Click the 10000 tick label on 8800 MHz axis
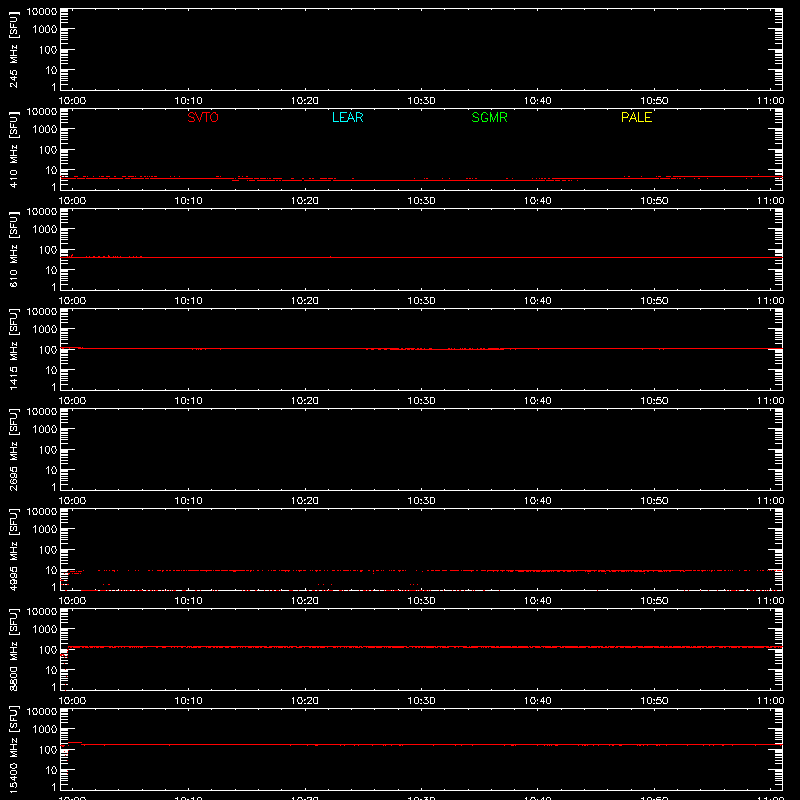Image resolution: width=800 pixels, height=800 pixels. [42, 612]
